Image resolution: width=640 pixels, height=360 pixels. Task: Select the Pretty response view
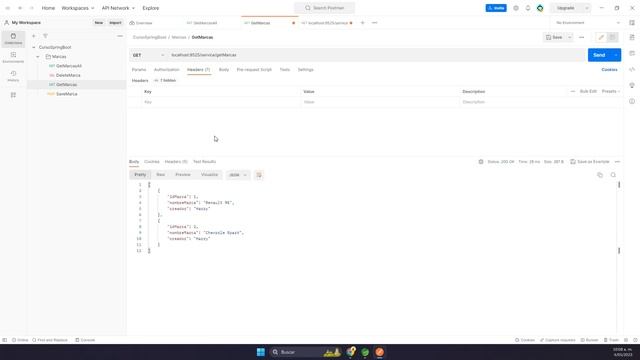point(140,175)
